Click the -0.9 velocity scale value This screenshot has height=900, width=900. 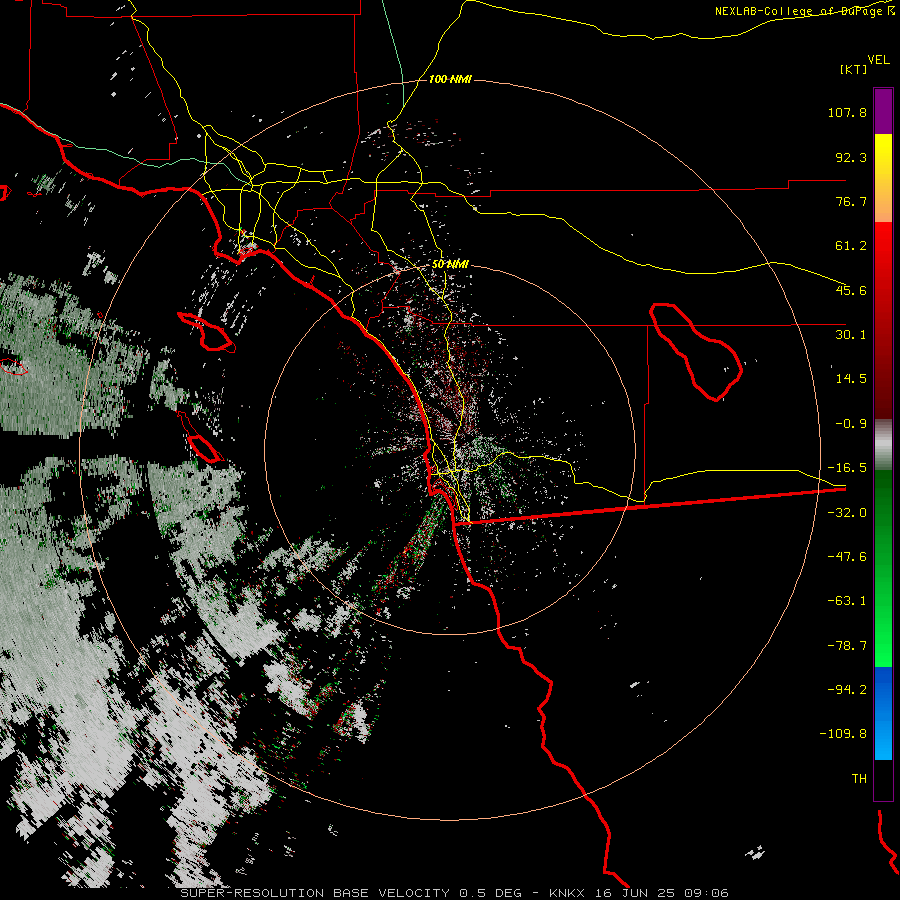pos(851,424)
